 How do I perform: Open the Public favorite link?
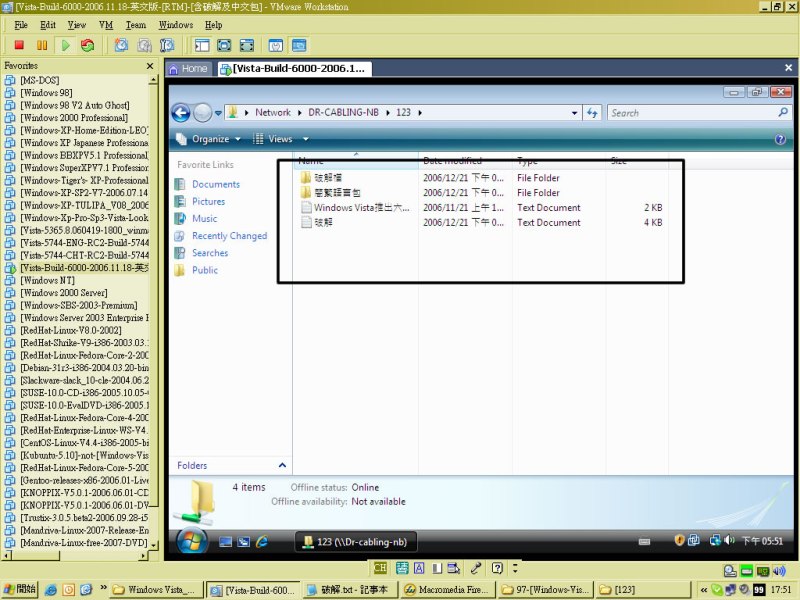(205, 270)
